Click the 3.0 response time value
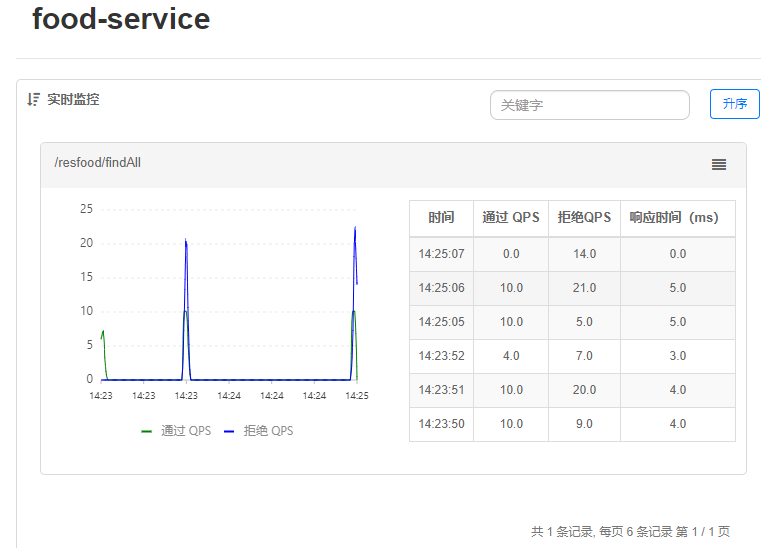This screenshot has height=548, width=761. [x=678, y=356]
